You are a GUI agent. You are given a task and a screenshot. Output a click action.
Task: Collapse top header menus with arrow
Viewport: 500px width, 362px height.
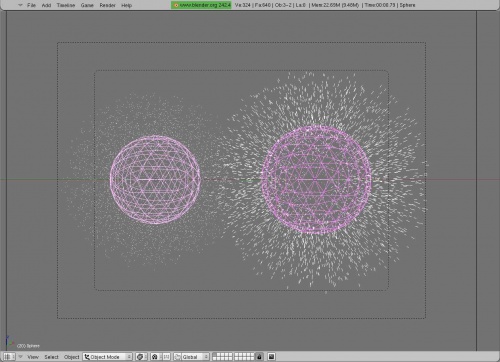21,5
